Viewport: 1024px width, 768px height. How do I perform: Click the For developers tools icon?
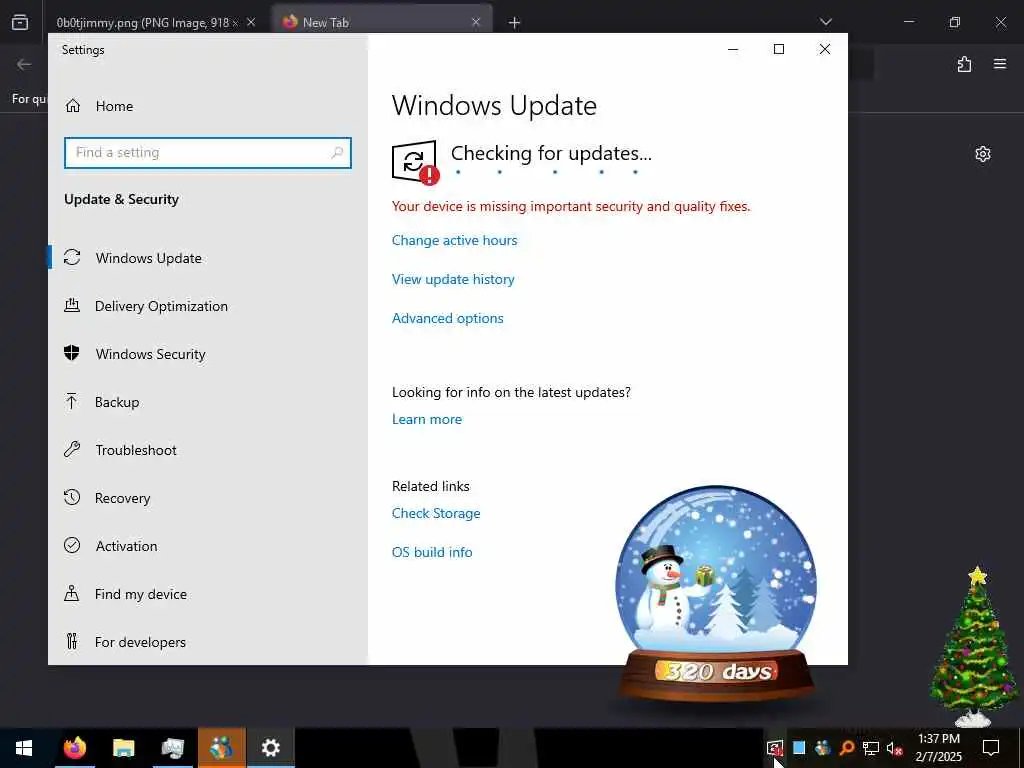[72, 641]
